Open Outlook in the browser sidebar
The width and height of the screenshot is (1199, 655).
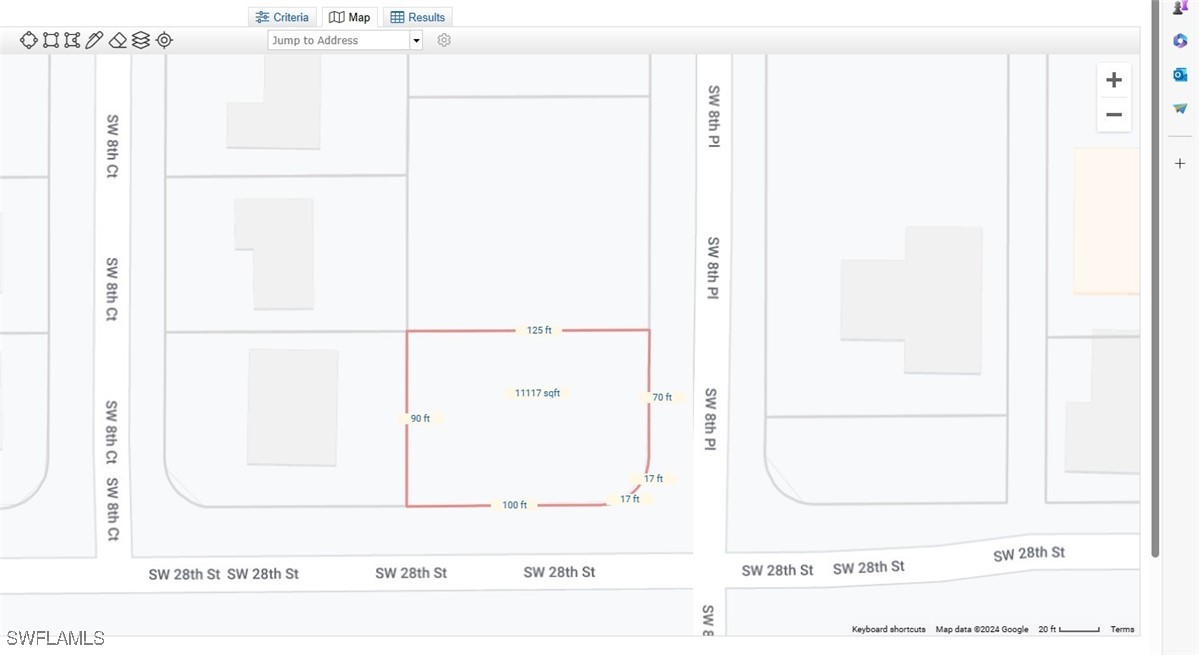click(x=1180, y=74)
